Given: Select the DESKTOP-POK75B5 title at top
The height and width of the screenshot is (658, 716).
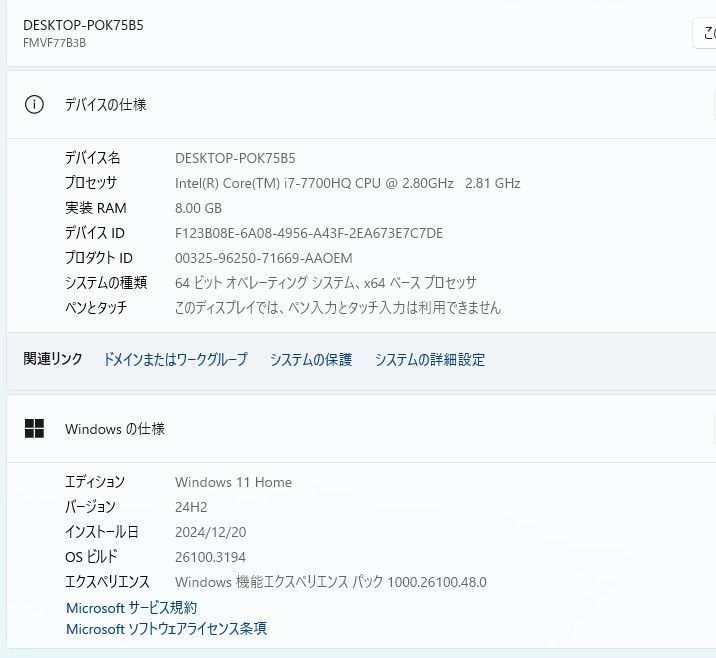Looking at the screenshot, I should (x=83, y=25).
